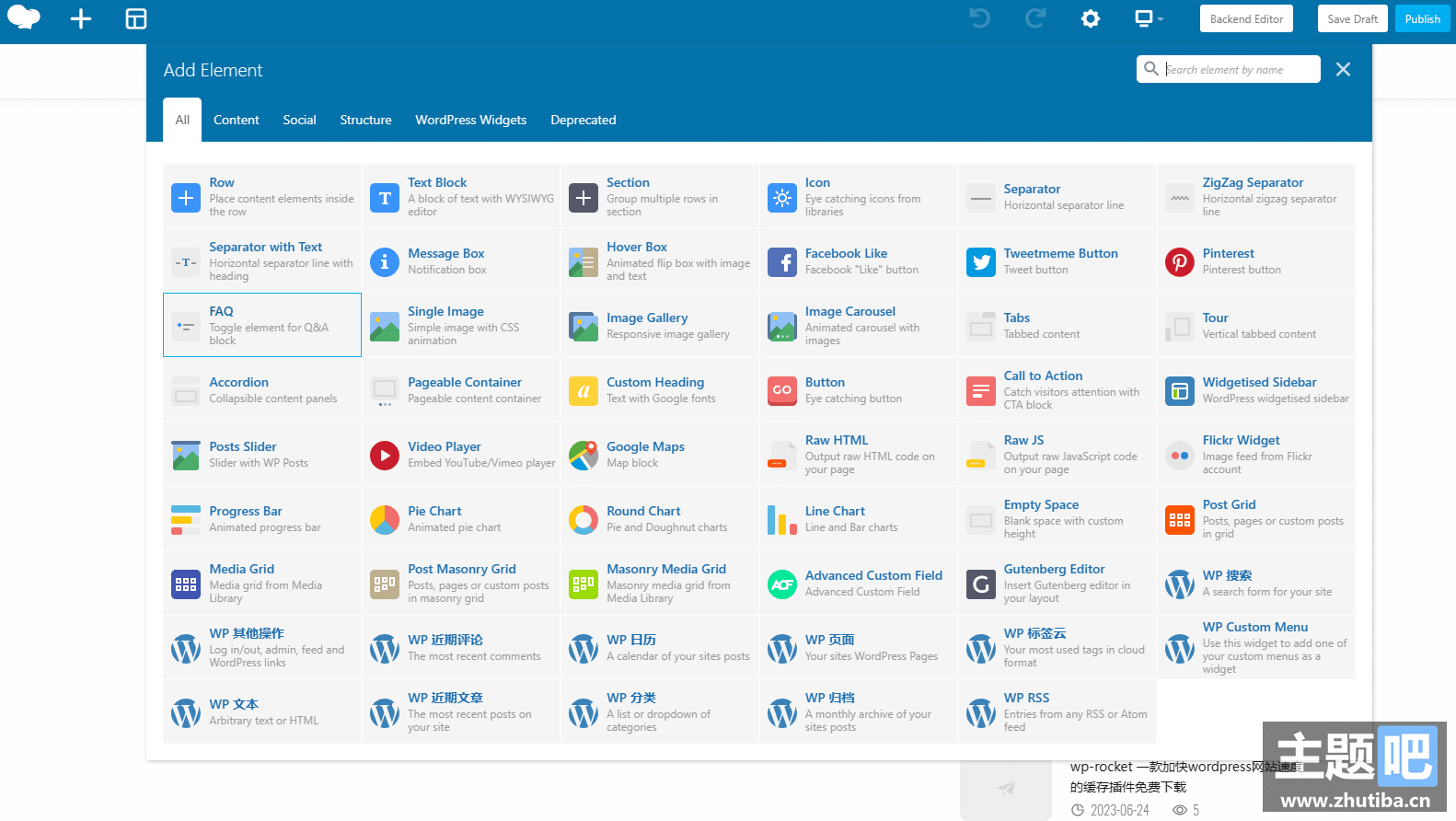The image size is (1456, 821).
Task: Choose the Button element GO icon
Action: click(782, 391)
